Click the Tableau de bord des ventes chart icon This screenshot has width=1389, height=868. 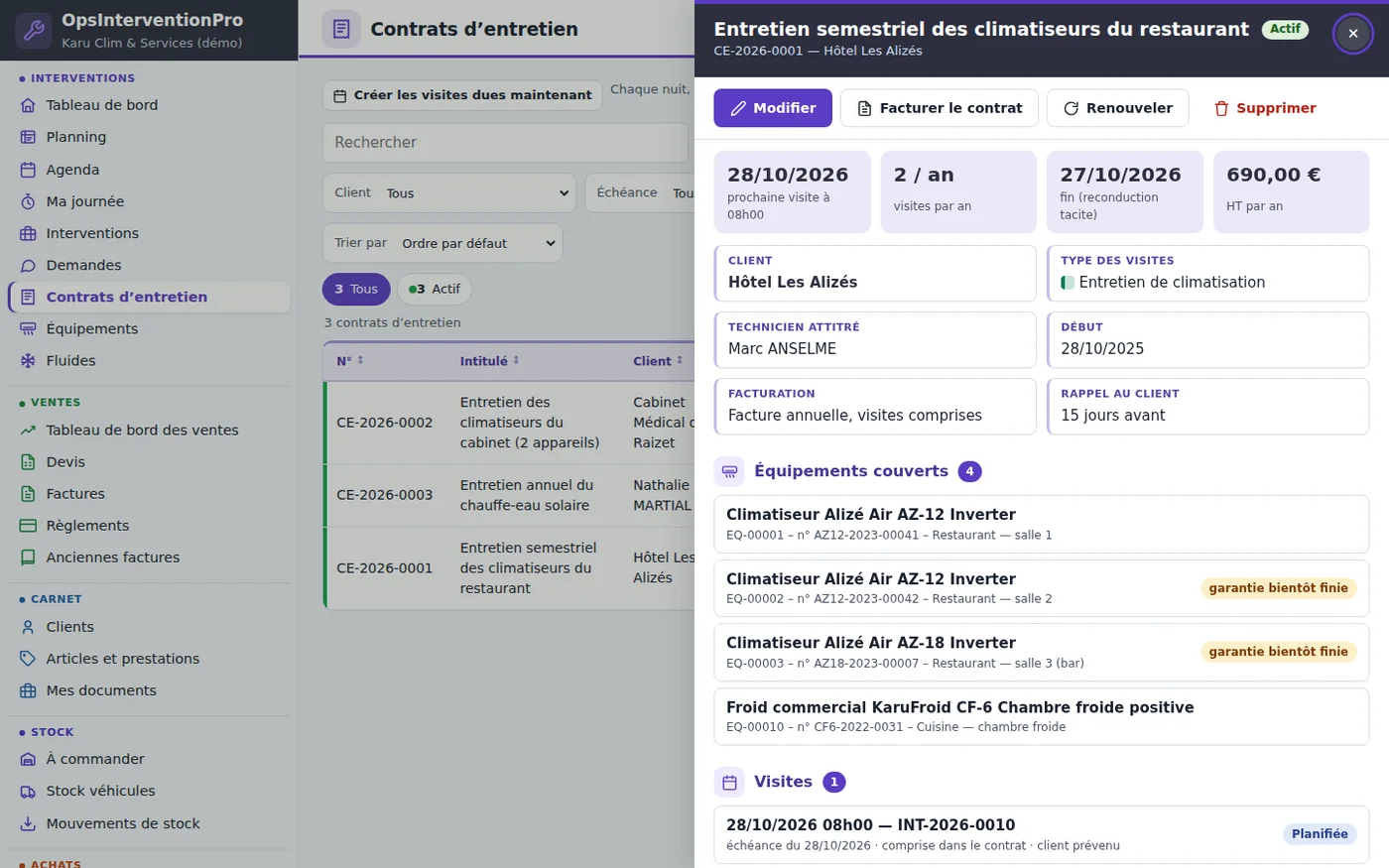pyautogui.click(x=28, y=430)
